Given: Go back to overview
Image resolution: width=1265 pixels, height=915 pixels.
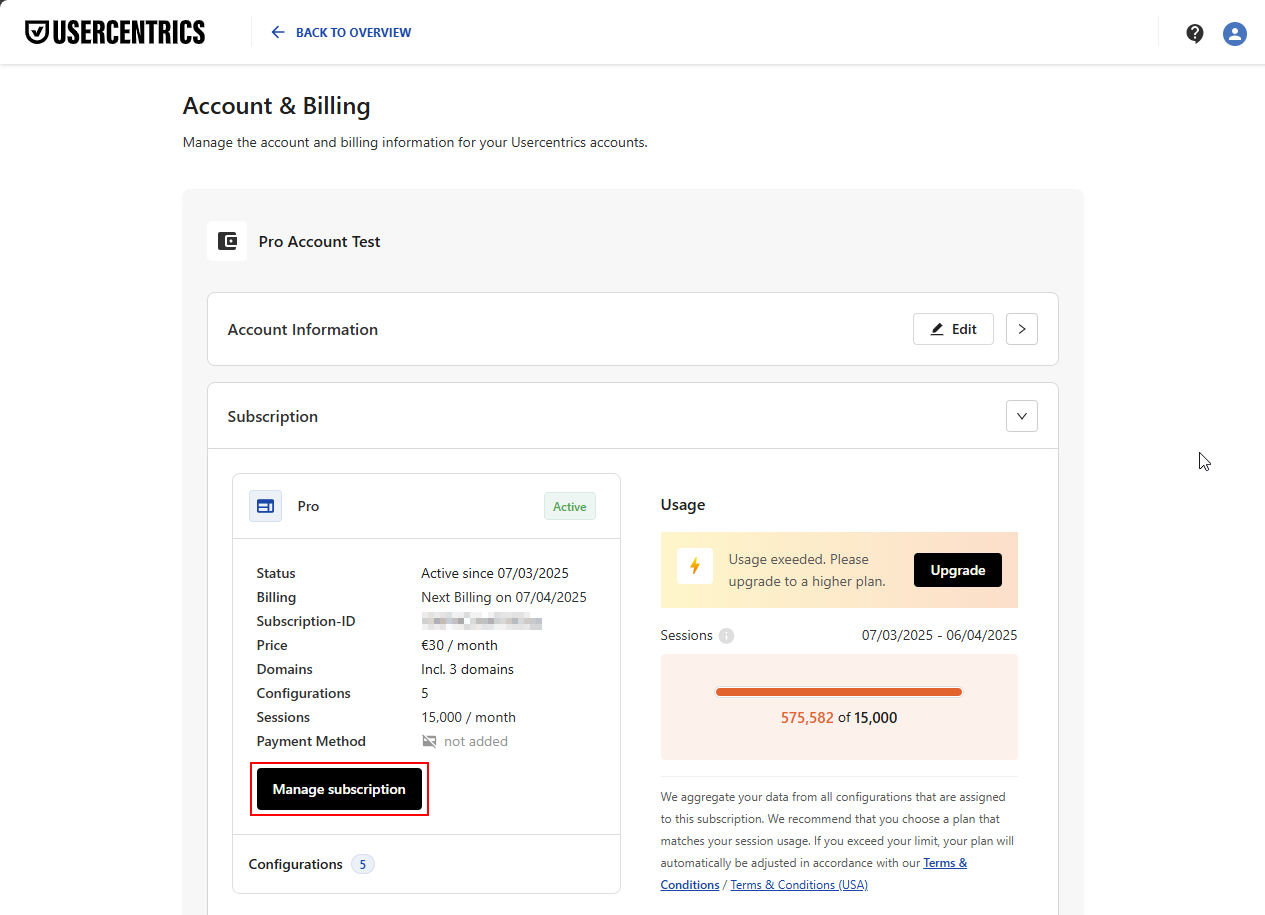Looking at the screenshot, I should 341,32.
